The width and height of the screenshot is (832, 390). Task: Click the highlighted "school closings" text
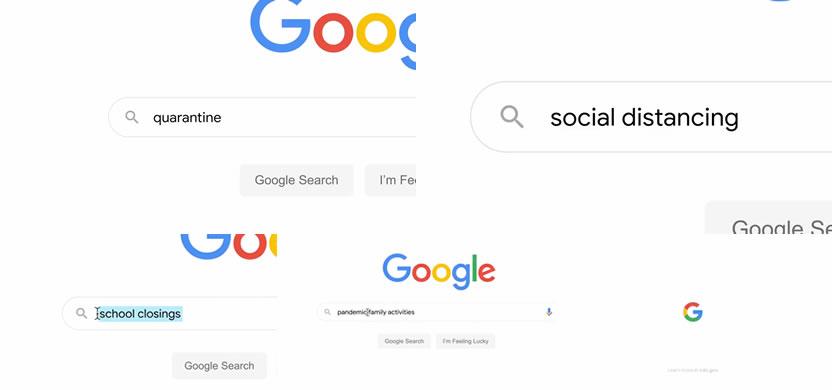(x=140, y=314)
